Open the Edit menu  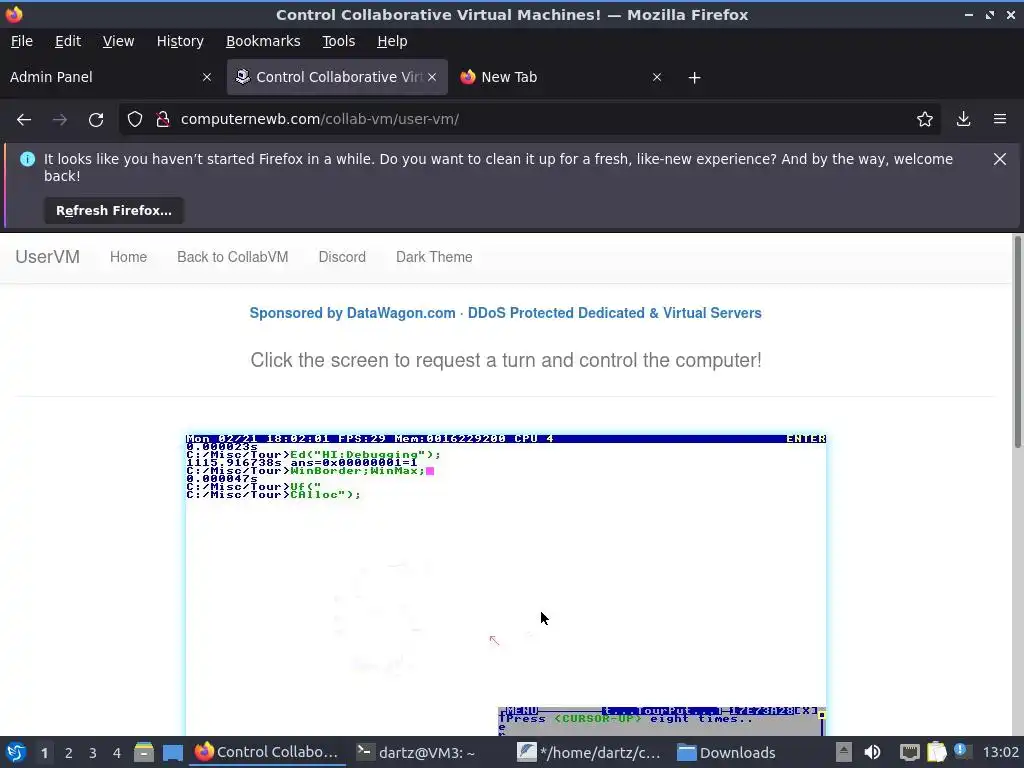[x=68, y=41]
